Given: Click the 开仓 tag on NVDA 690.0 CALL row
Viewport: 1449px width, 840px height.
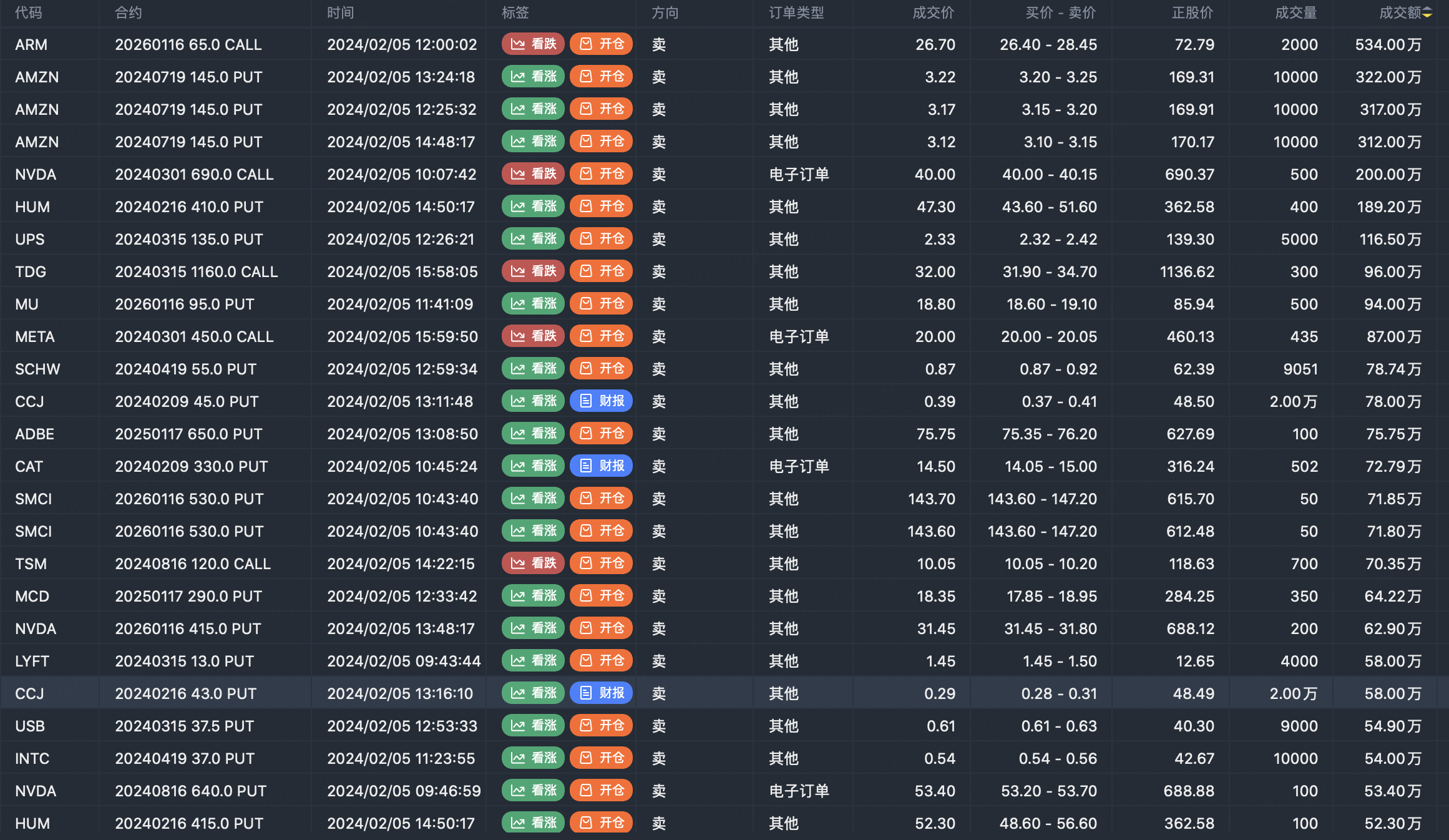Looking at the screenshot, I should click(602, 174).
